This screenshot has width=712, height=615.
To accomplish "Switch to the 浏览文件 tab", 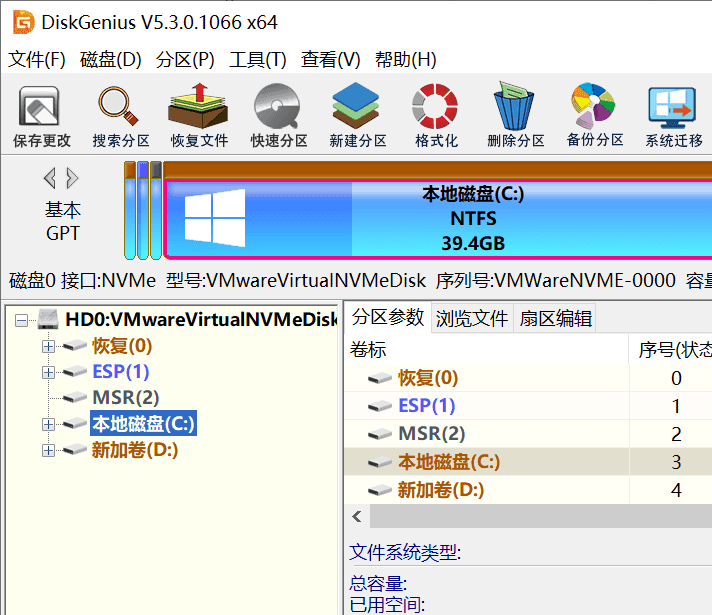I will pos(472,318).
